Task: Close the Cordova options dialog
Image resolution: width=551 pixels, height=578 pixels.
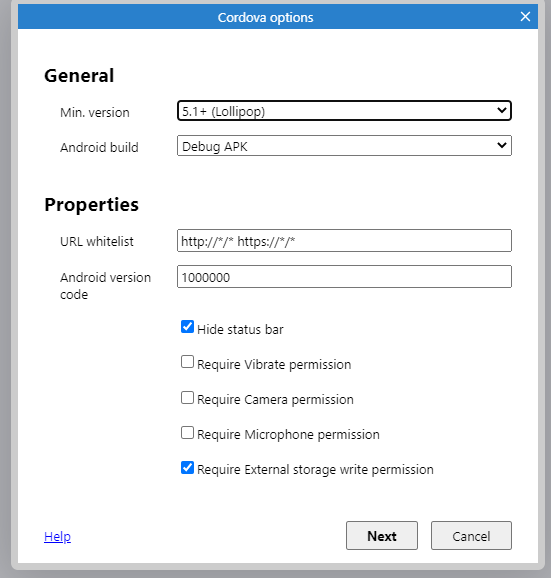Action: tap(525, 17)
